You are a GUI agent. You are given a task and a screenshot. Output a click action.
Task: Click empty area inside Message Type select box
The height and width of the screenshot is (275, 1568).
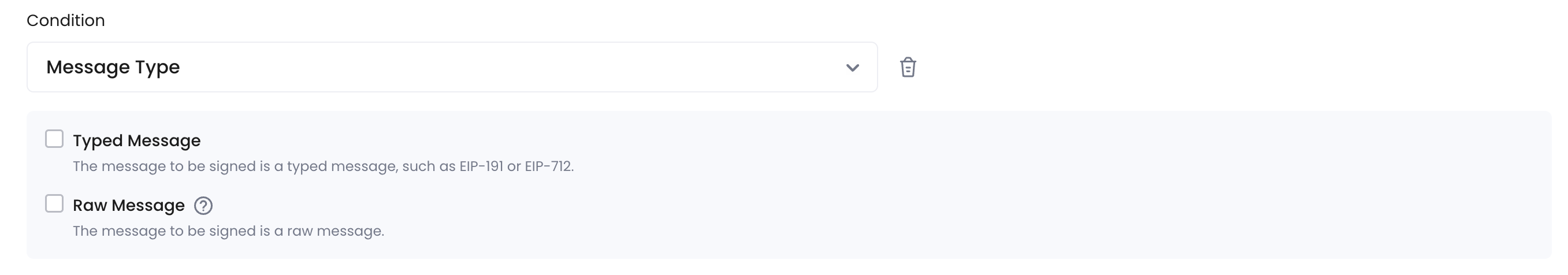click(511, 67)
